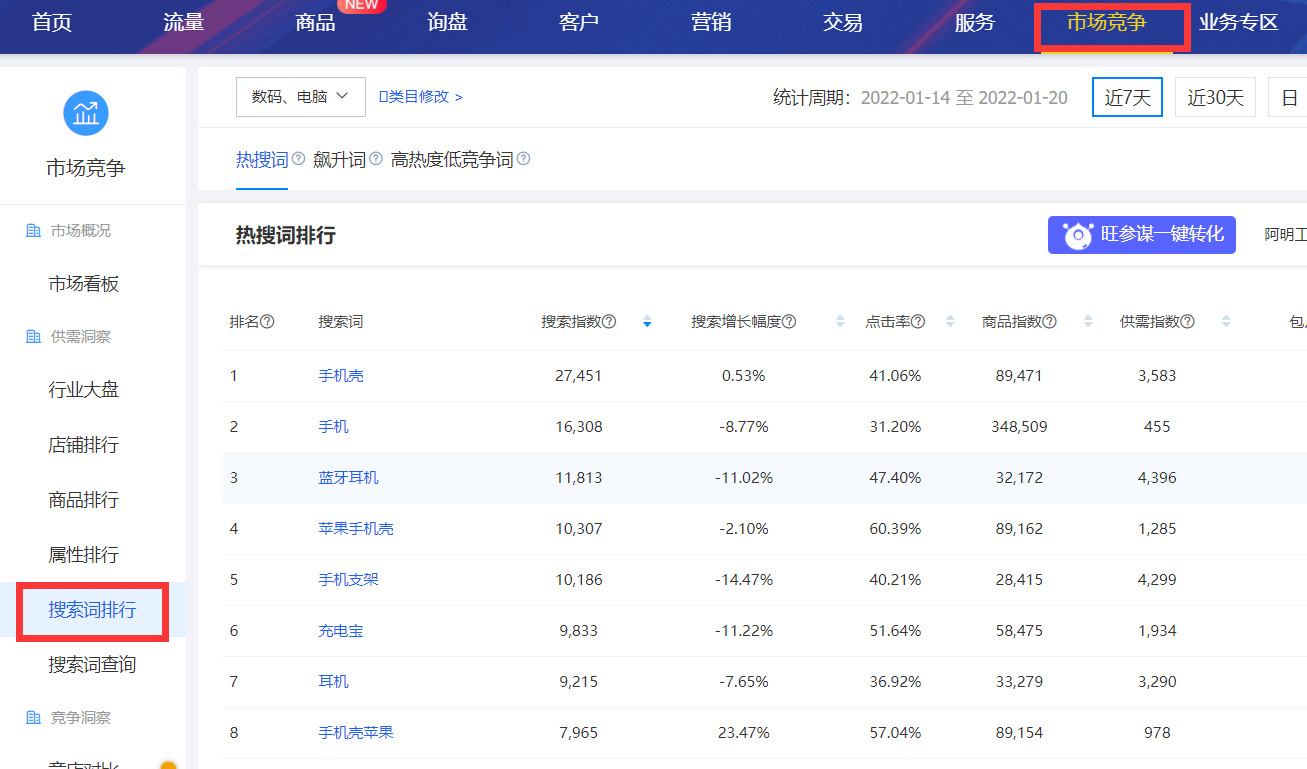Click search term 手机 link
1307x769 pixels.
pos(334,427)
